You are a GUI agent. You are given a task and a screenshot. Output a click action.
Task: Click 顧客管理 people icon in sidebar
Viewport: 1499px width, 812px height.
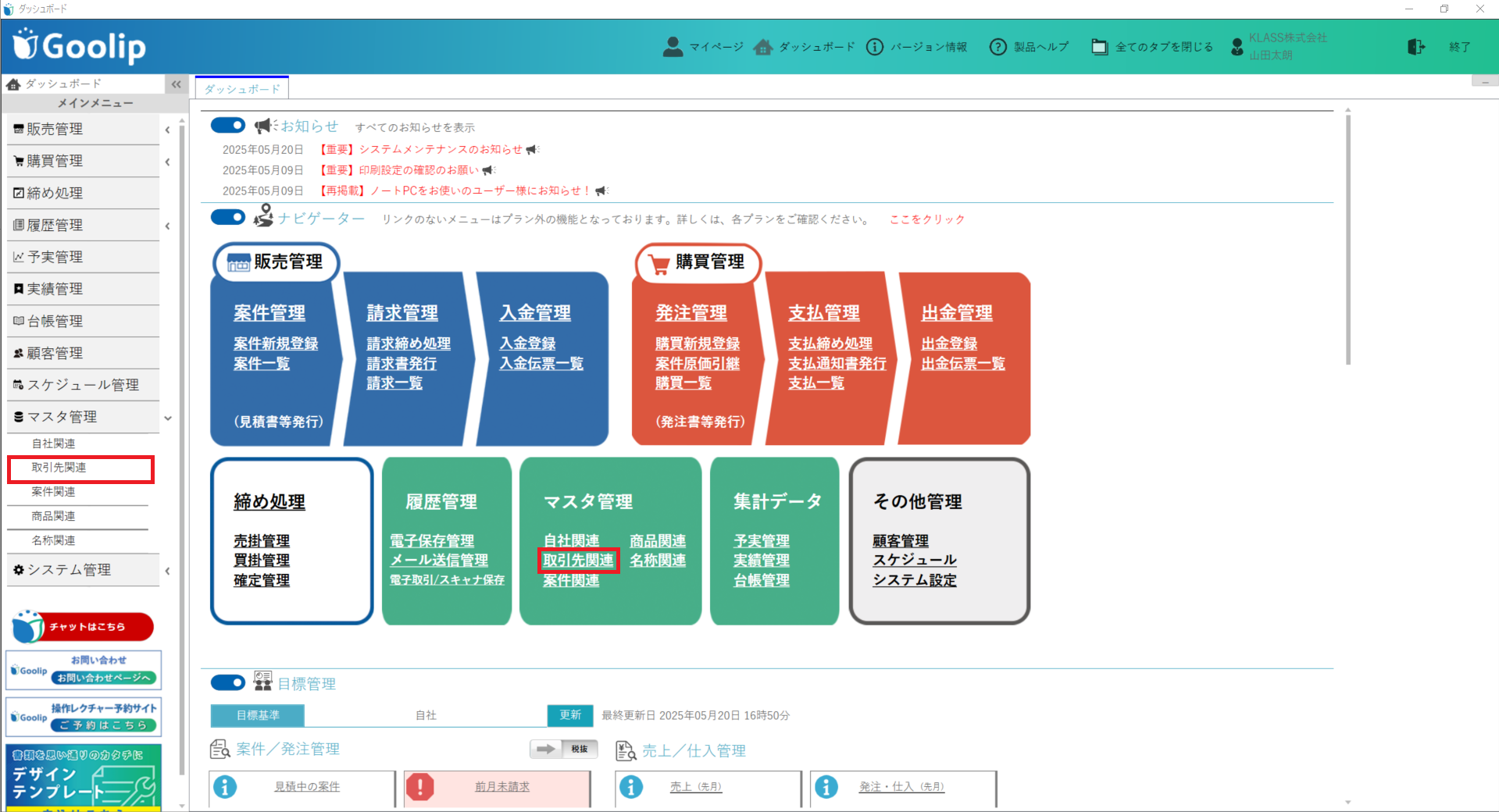pos(19,354)
